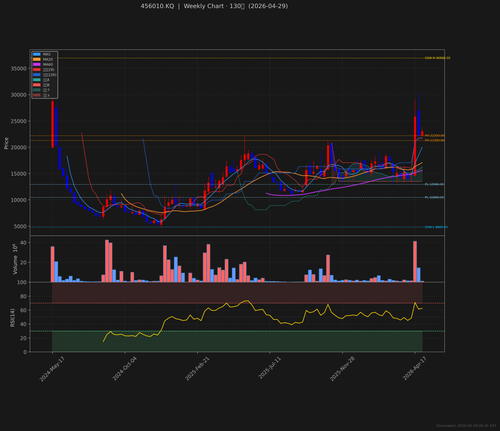Image resolution: width=500 pixels, height=431 pixels.
Task: Click the 0 tick on the RSI axis
Action: pyautogui.click(x=25, y=352)
